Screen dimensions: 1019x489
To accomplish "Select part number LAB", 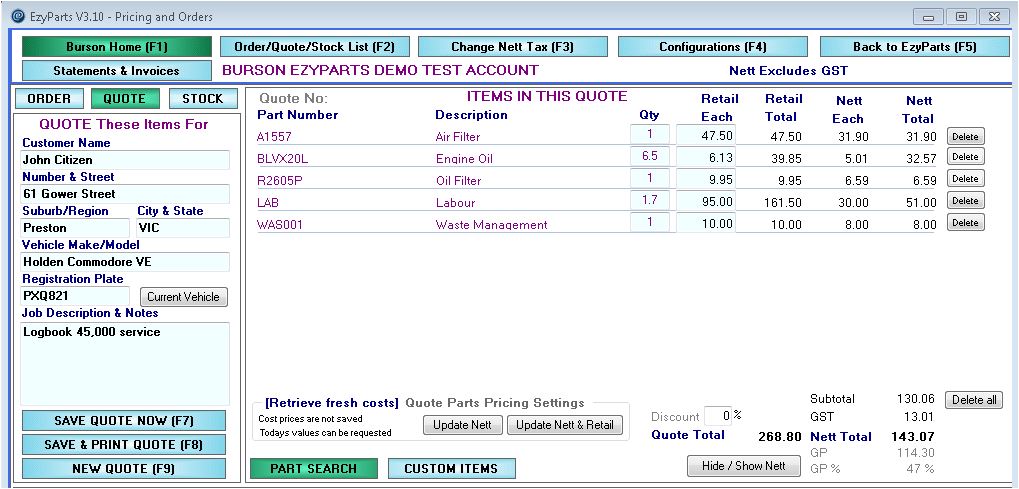I will point(268,203).
